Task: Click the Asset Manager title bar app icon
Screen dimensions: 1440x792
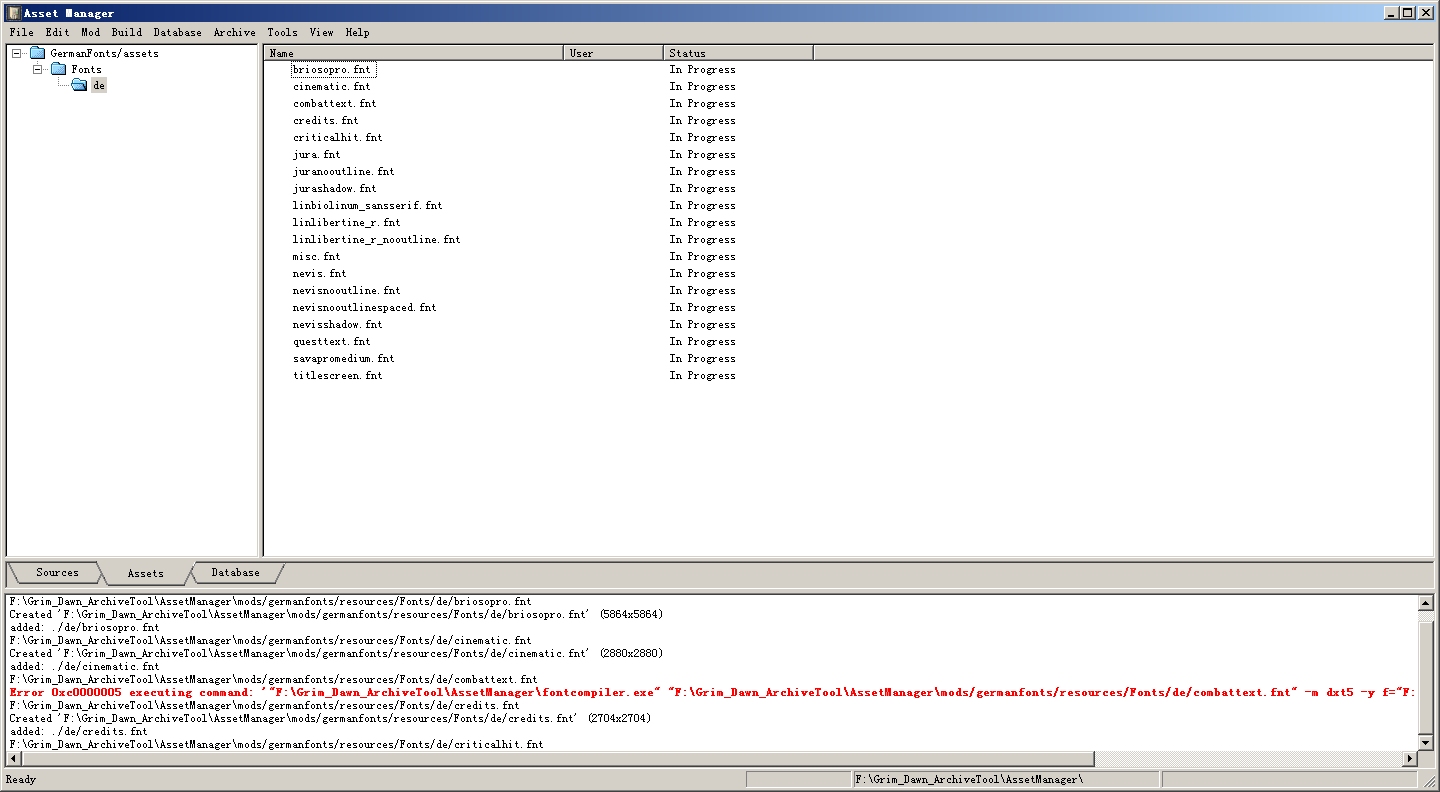Action: tap(14, 13)
